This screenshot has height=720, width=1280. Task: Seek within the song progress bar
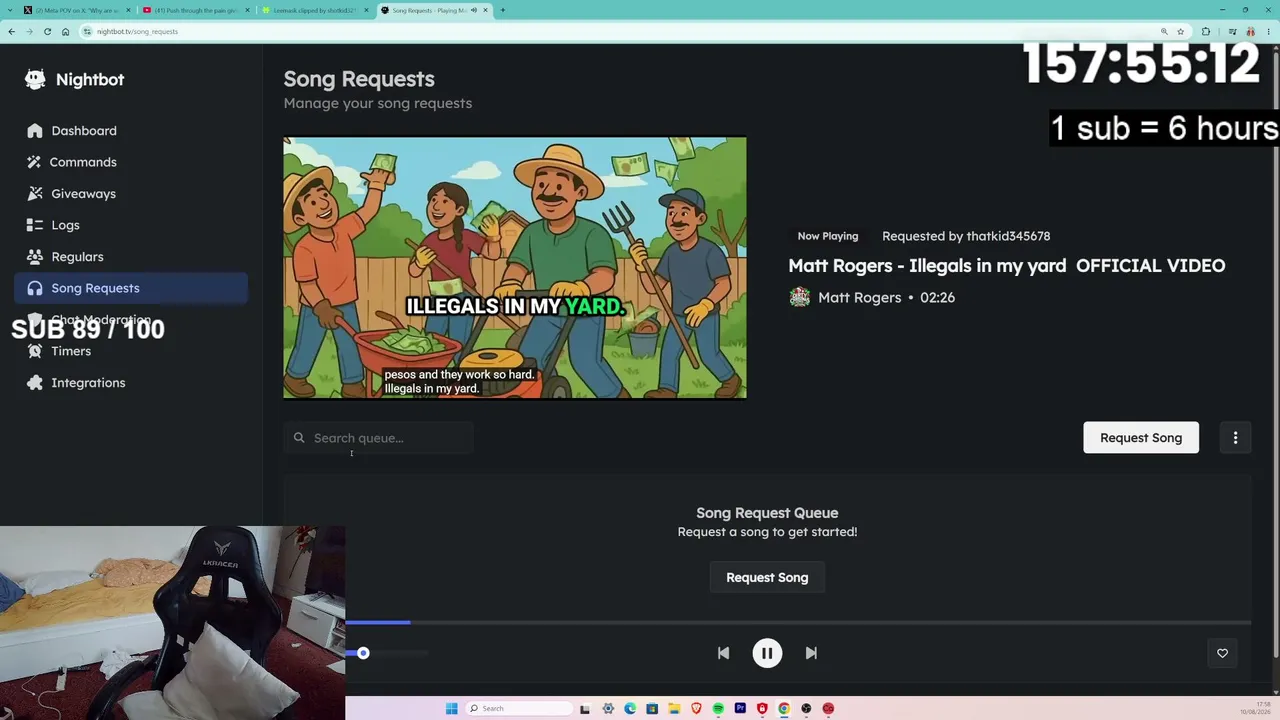tap(798, 623)
